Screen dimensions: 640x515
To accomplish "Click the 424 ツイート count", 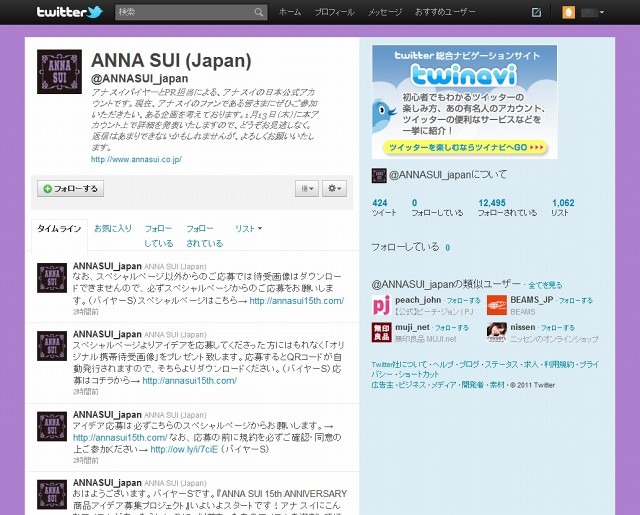I will [384, 207].
